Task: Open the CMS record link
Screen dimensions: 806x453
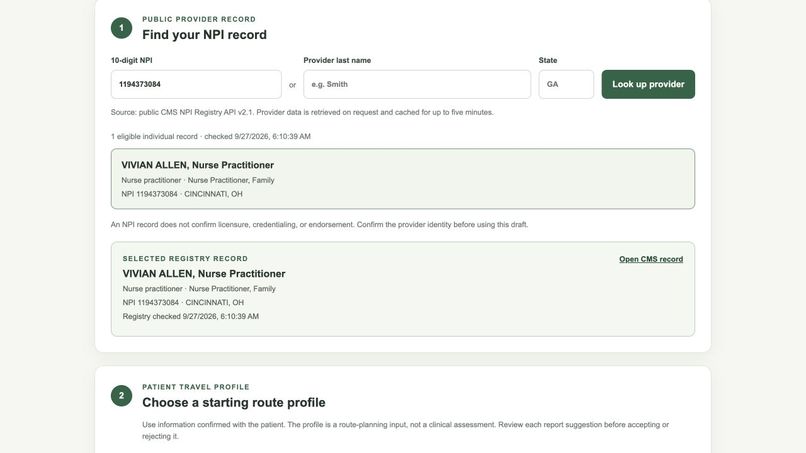Action: 651,259
